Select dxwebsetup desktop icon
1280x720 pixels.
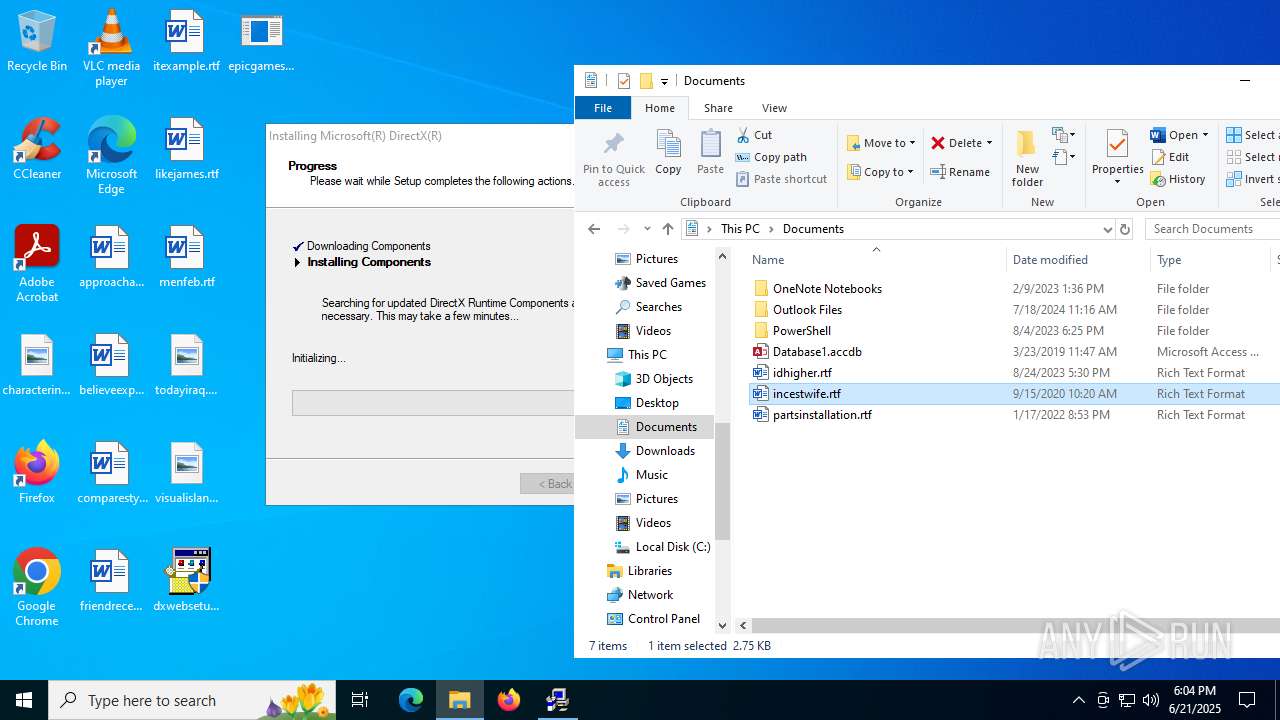187,580
